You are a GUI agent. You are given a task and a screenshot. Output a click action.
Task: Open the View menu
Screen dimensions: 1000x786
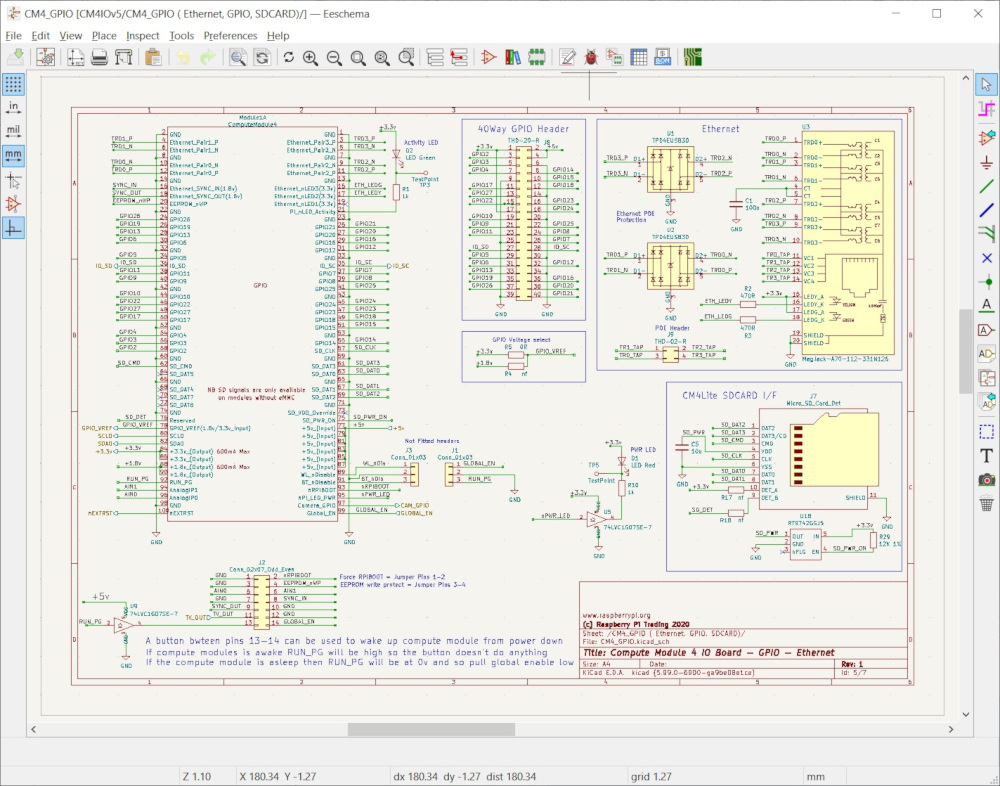coord(70,35)
